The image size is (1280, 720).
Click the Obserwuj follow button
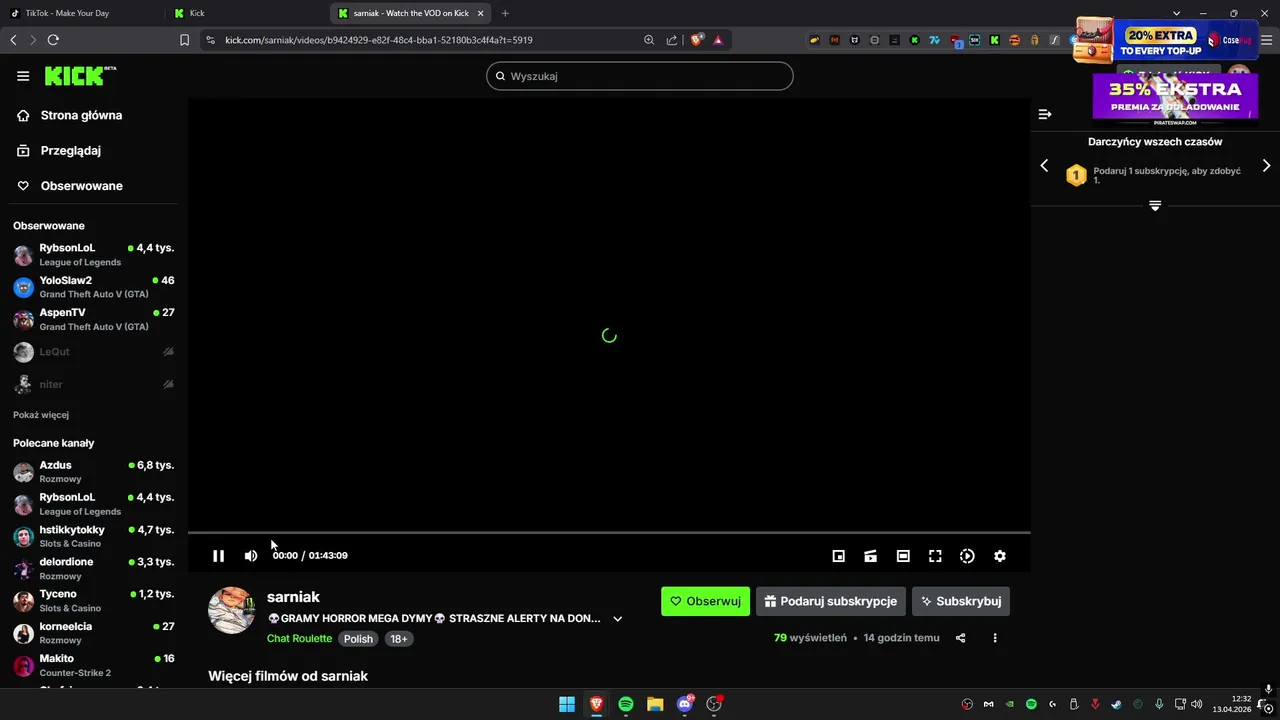(x=705, y=601)
